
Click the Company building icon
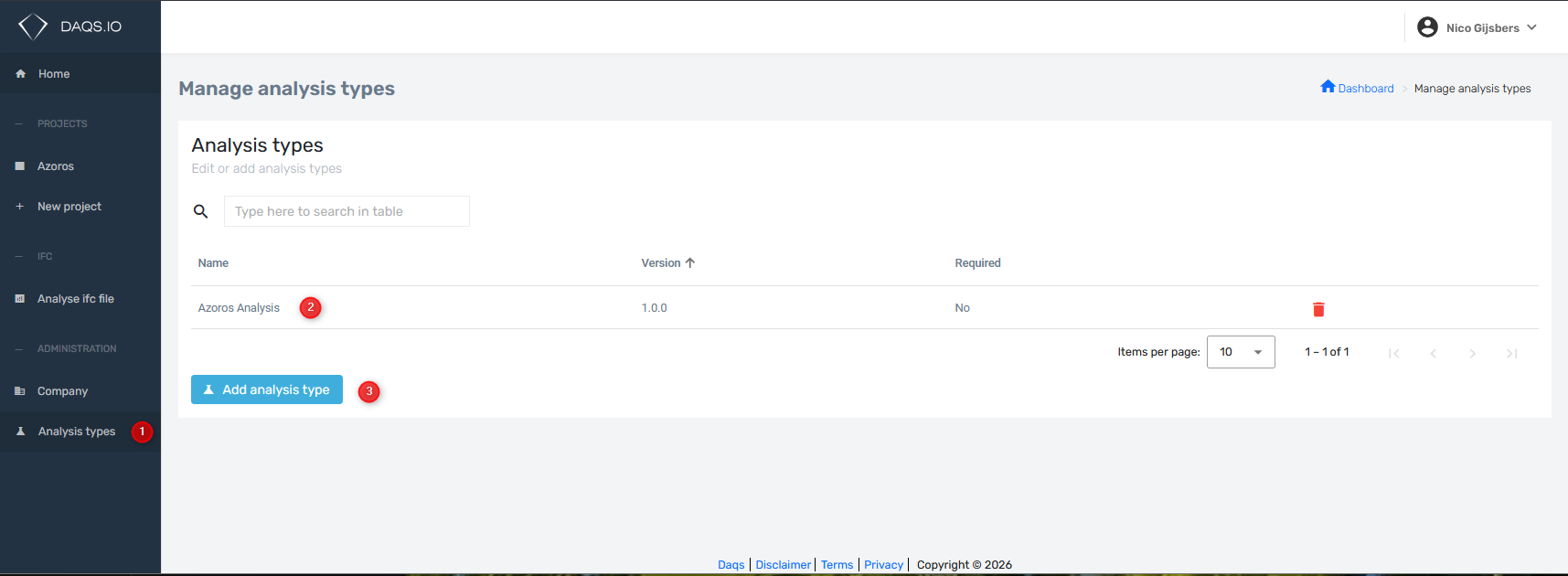20,391
